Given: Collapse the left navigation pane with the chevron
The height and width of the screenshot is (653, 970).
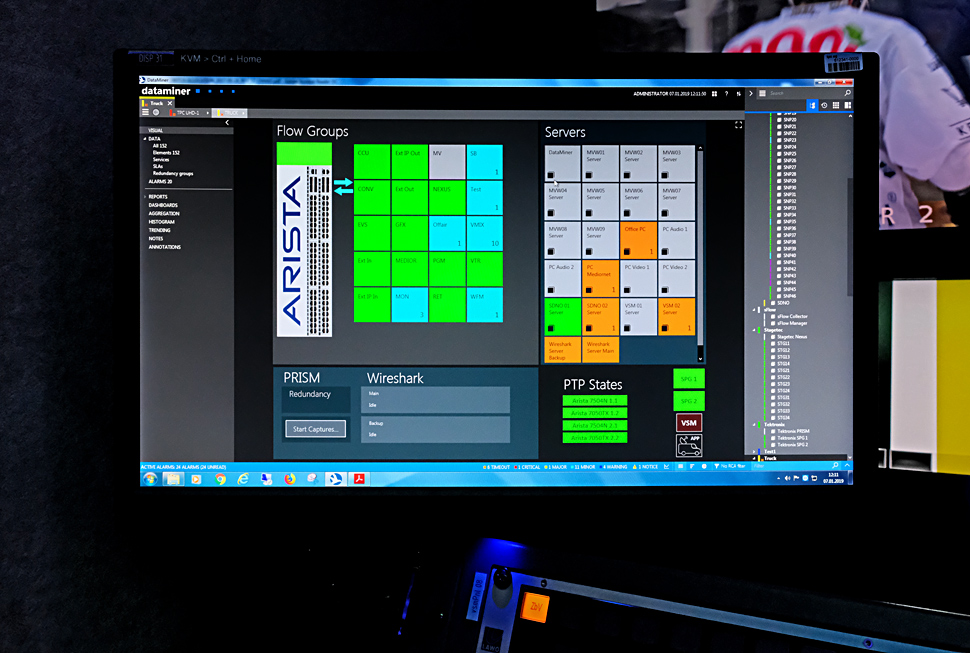Looking at the screenshot, I should (x=227, y=123).
